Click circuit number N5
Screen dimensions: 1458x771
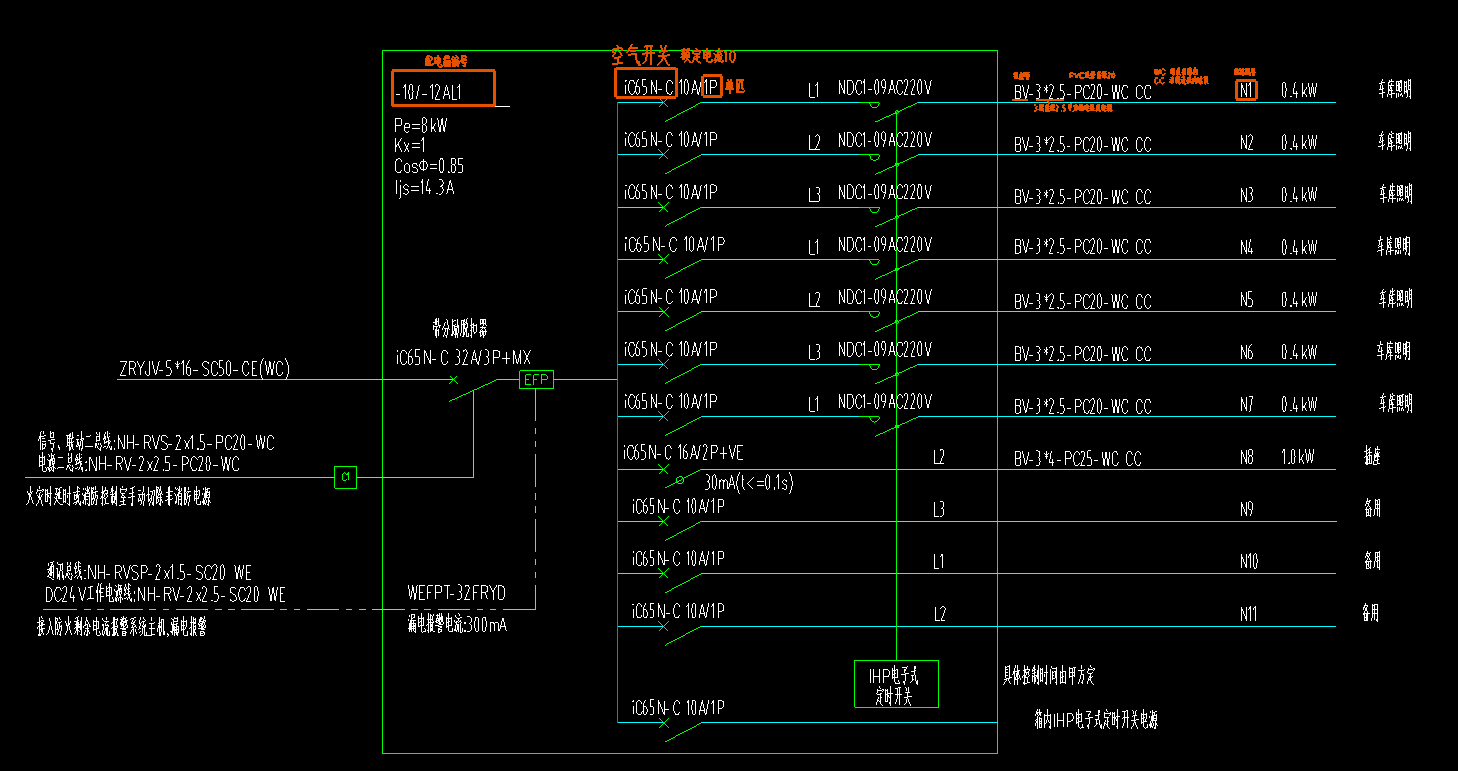point(1246,299)
